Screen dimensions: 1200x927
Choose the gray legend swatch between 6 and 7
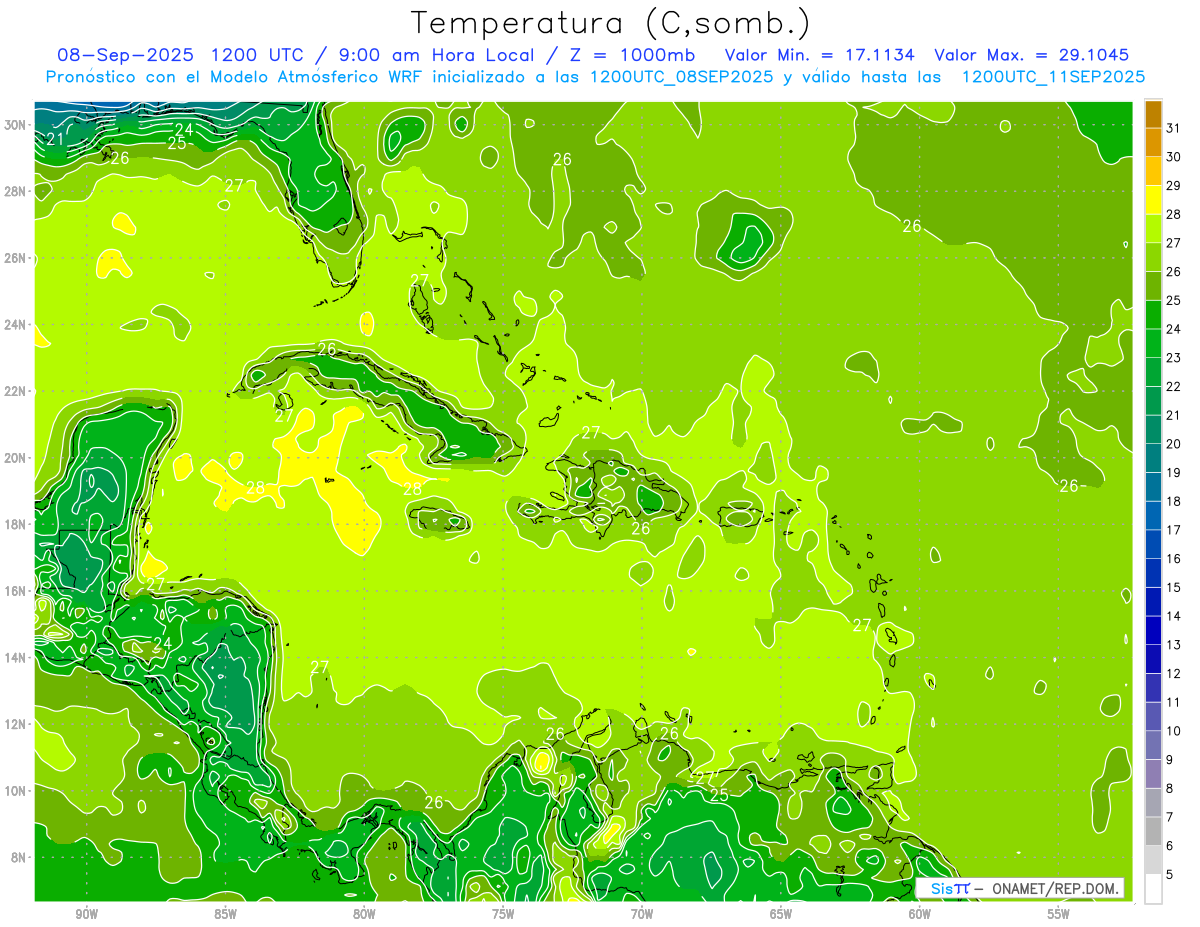click(1153, 831)
